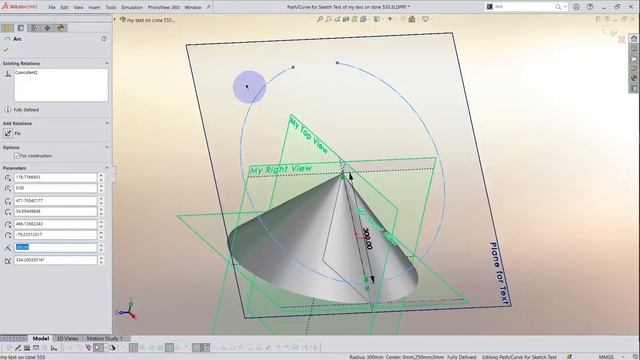This screenshot has height=360, width=640.
Task: Decrease the angle 334.20 with its down arrow
Action: point(101,262)
